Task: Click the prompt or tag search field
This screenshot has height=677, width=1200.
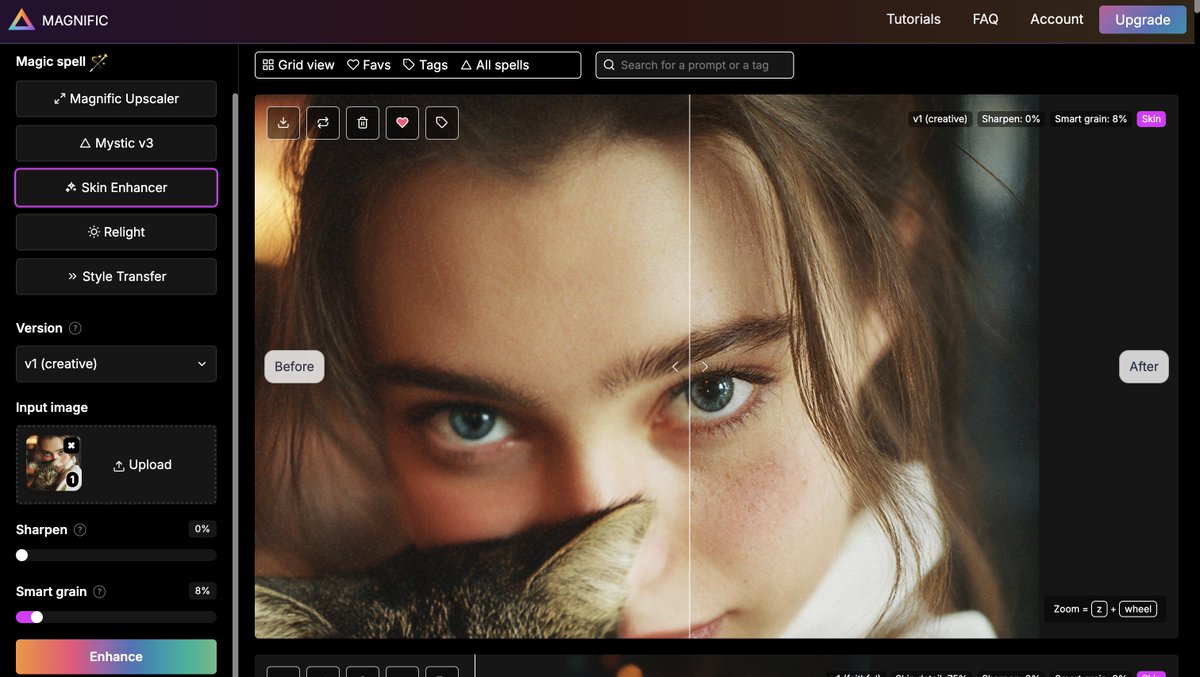Action: point(695,65)
